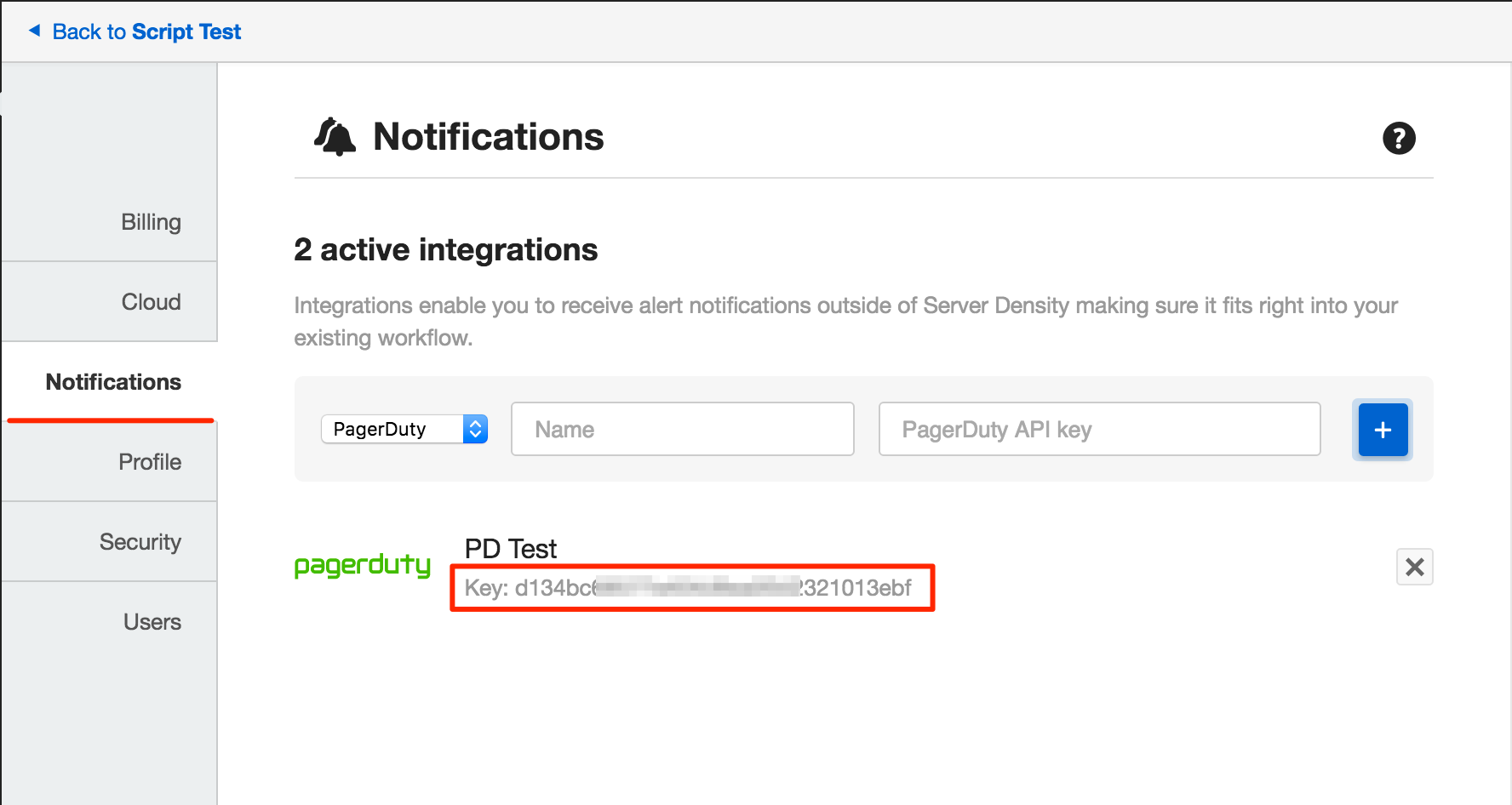Focus the integration Name input field

pos(682,429)
